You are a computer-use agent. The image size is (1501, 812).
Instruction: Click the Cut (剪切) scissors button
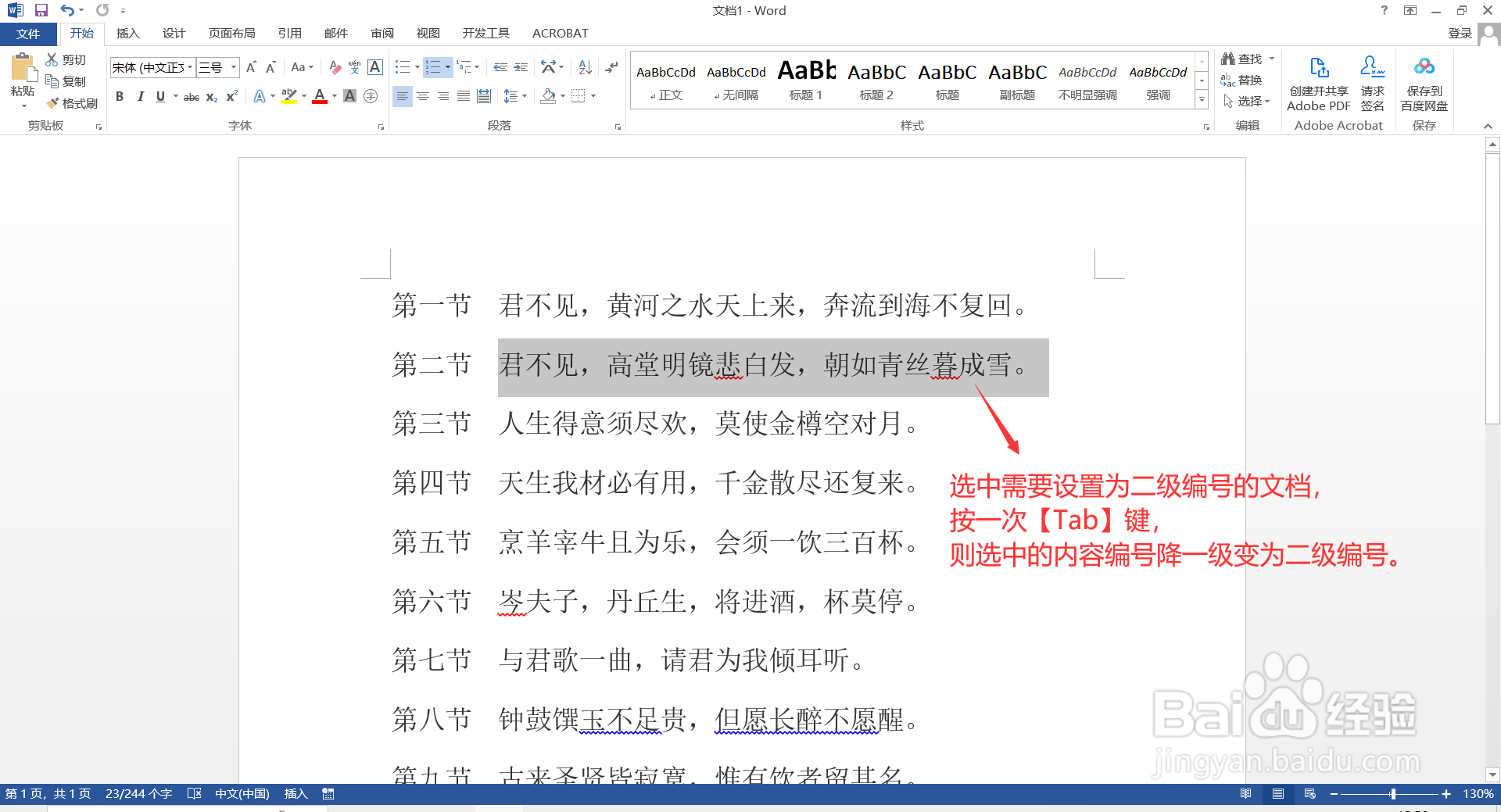(x=66, y=60)
